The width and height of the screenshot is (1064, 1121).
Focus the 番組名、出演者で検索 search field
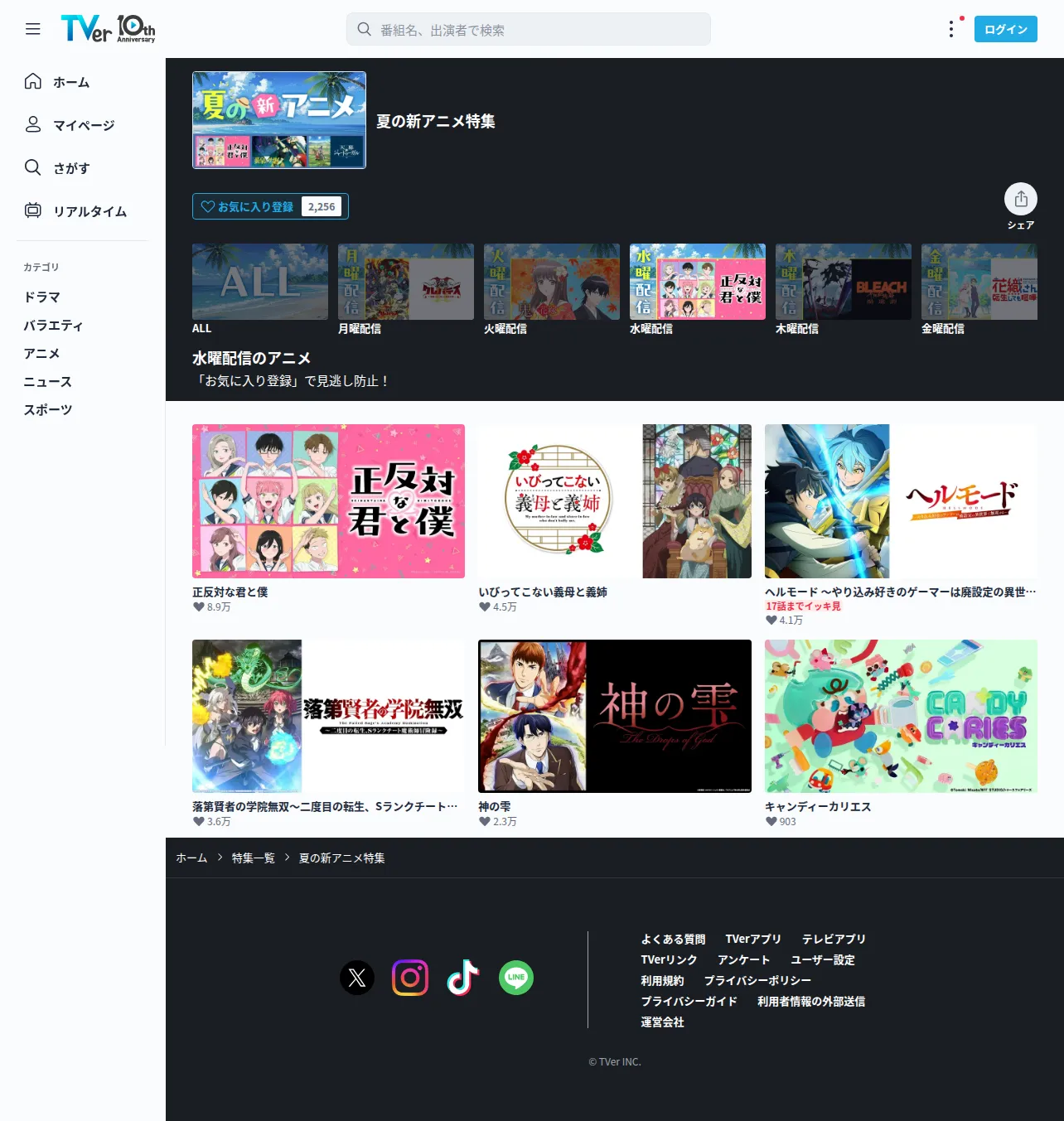point(529,29)
